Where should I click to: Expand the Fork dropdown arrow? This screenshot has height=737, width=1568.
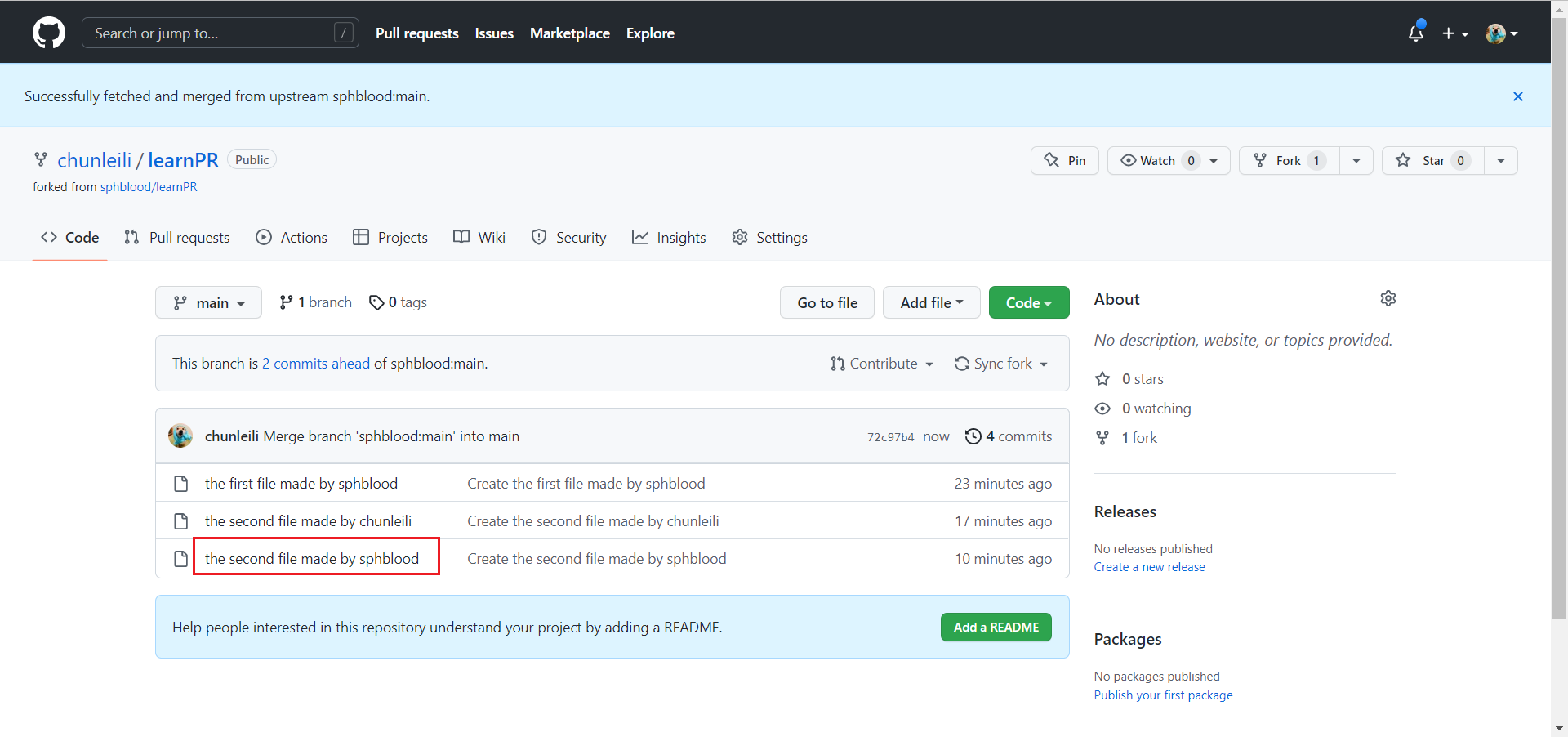(x=1356, y=160)
